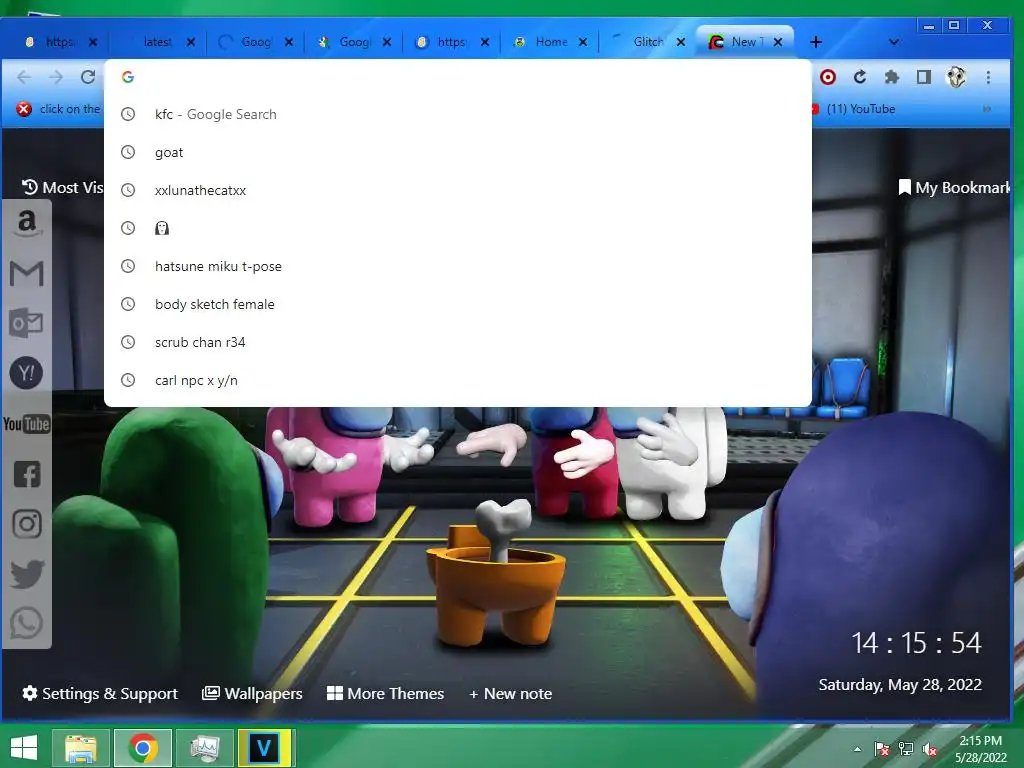
Task: Click the red target extension icon
Action: [x=828, y=77]
